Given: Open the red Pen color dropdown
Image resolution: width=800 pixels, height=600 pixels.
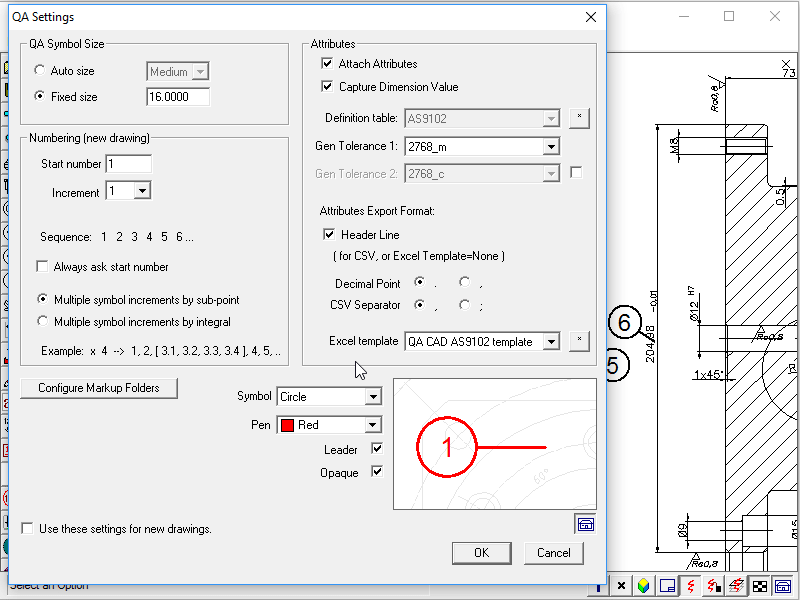Looking at the screenshot, I should pos(373,425).
